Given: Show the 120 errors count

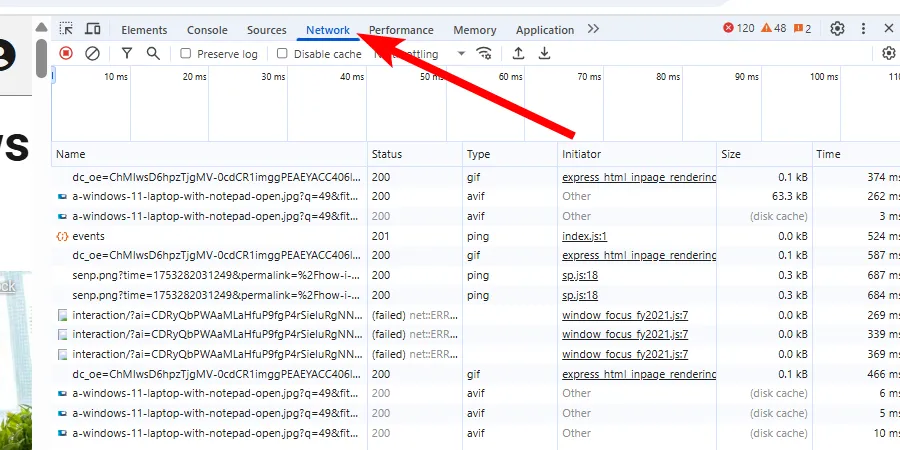Looking at the screenshot, I should (739, 28).
